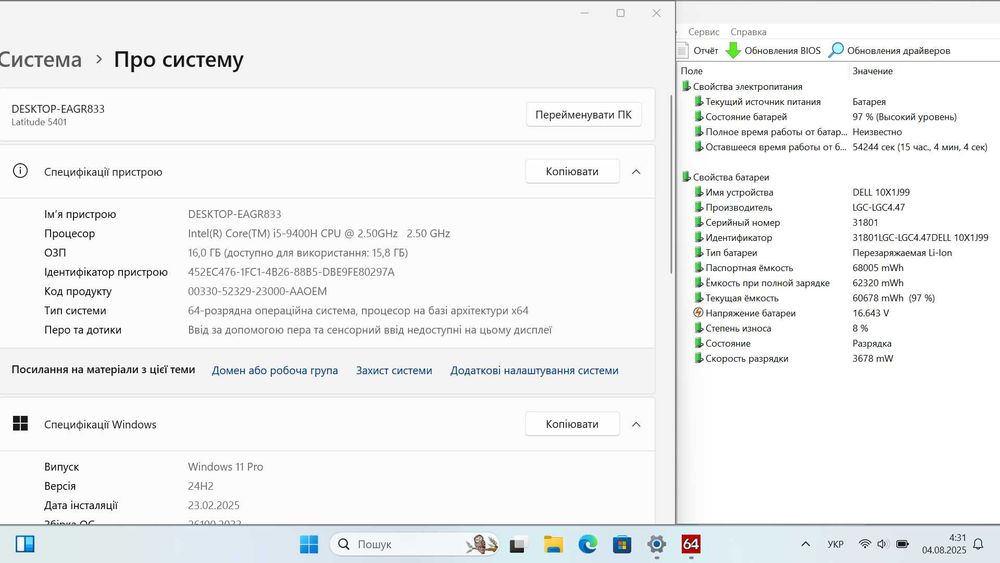This screenshot has height=563, width=1000.
Task: Open Захист системи link
Action: tap(394, 370)
